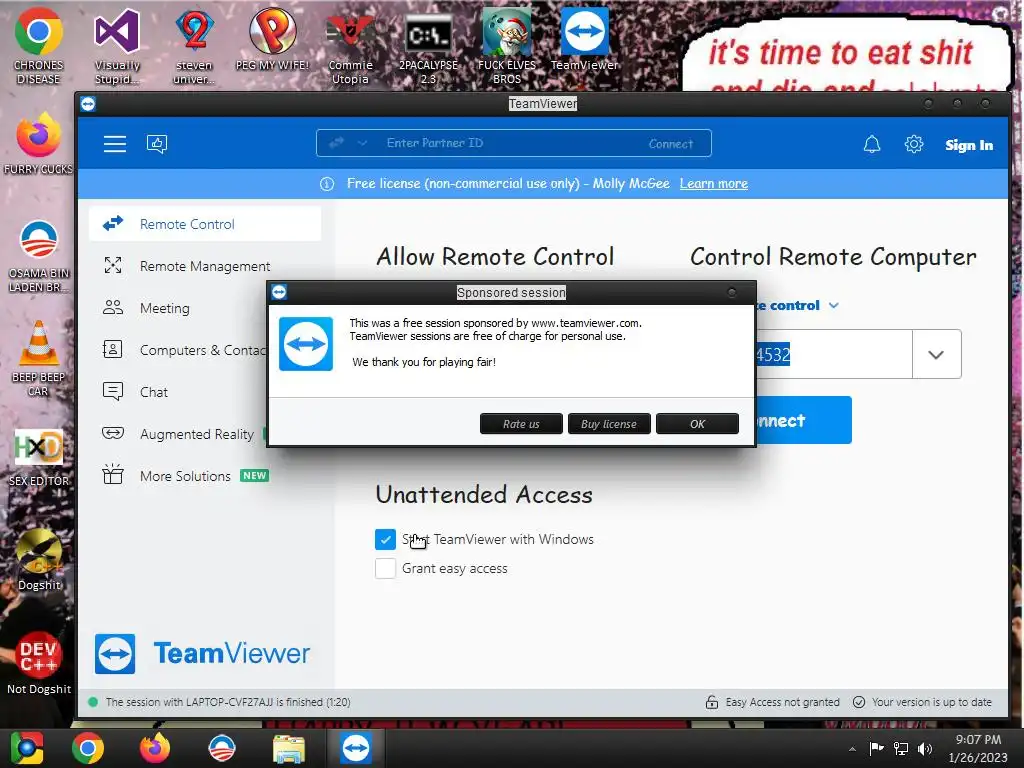Open the FURRY CUCKS Firefox shortcut

coord(39,144)
